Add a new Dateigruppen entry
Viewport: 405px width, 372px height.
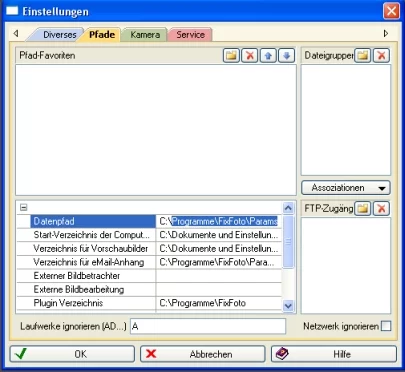(x=363, y=55)
